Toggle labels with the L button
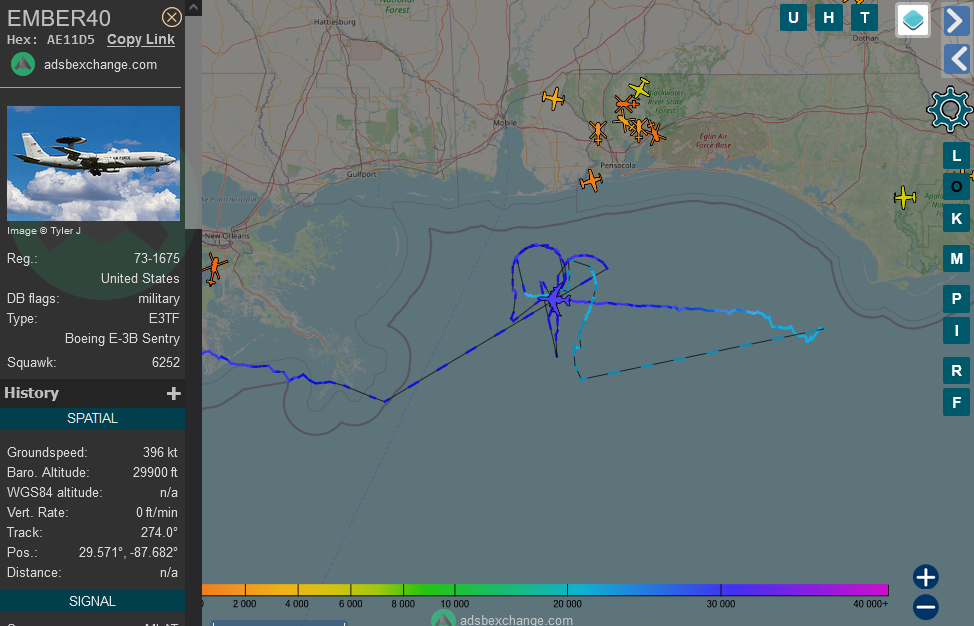Viewport: 974px width, 626px height. [956, 155]
